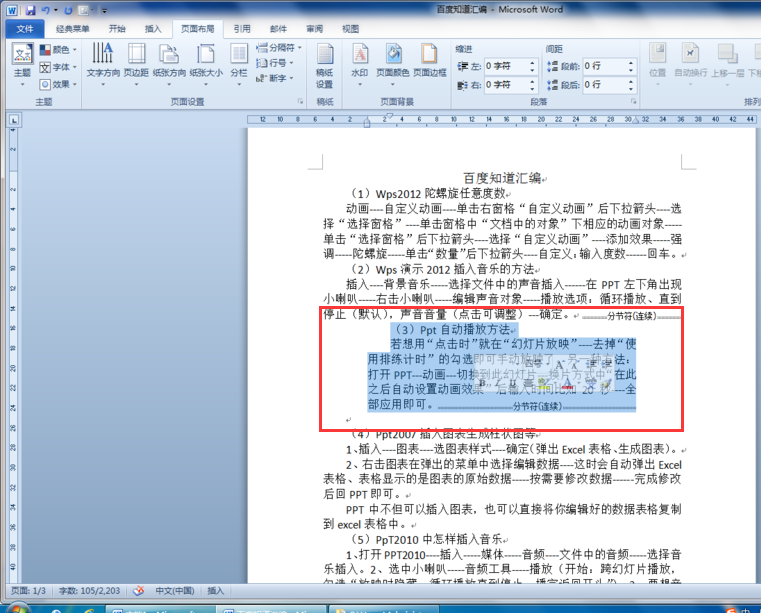Click the Save icon in quick access toolbar
Image resolution: width=761 pixels, height=613 pixels.
click(x=31, y=10)
